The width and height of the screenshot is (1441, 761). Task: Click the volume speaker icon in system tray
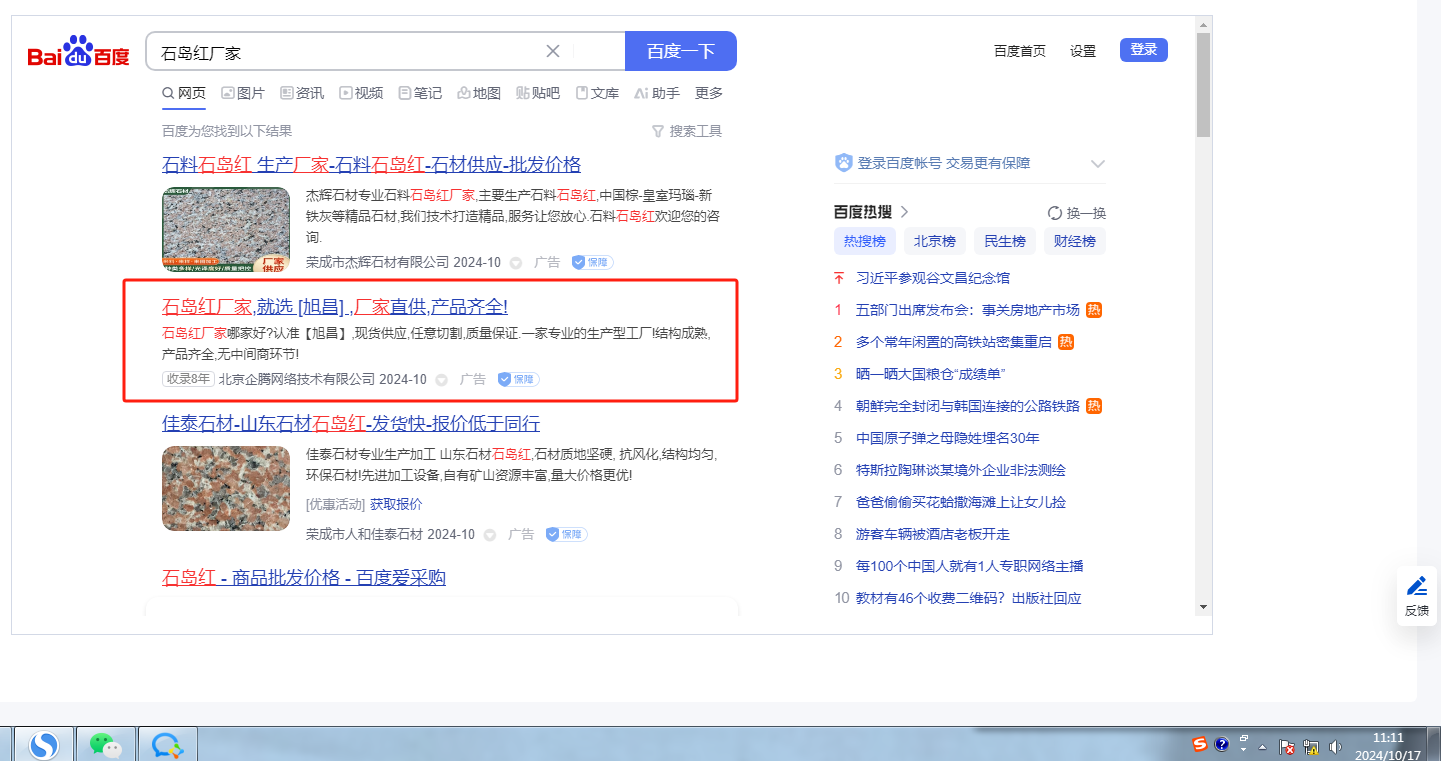pyautogui.click(x=1334, y=746)
